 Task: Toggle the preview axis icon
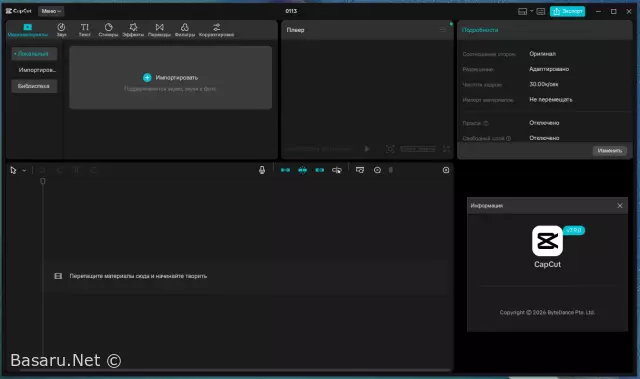(x=337, y=170)
